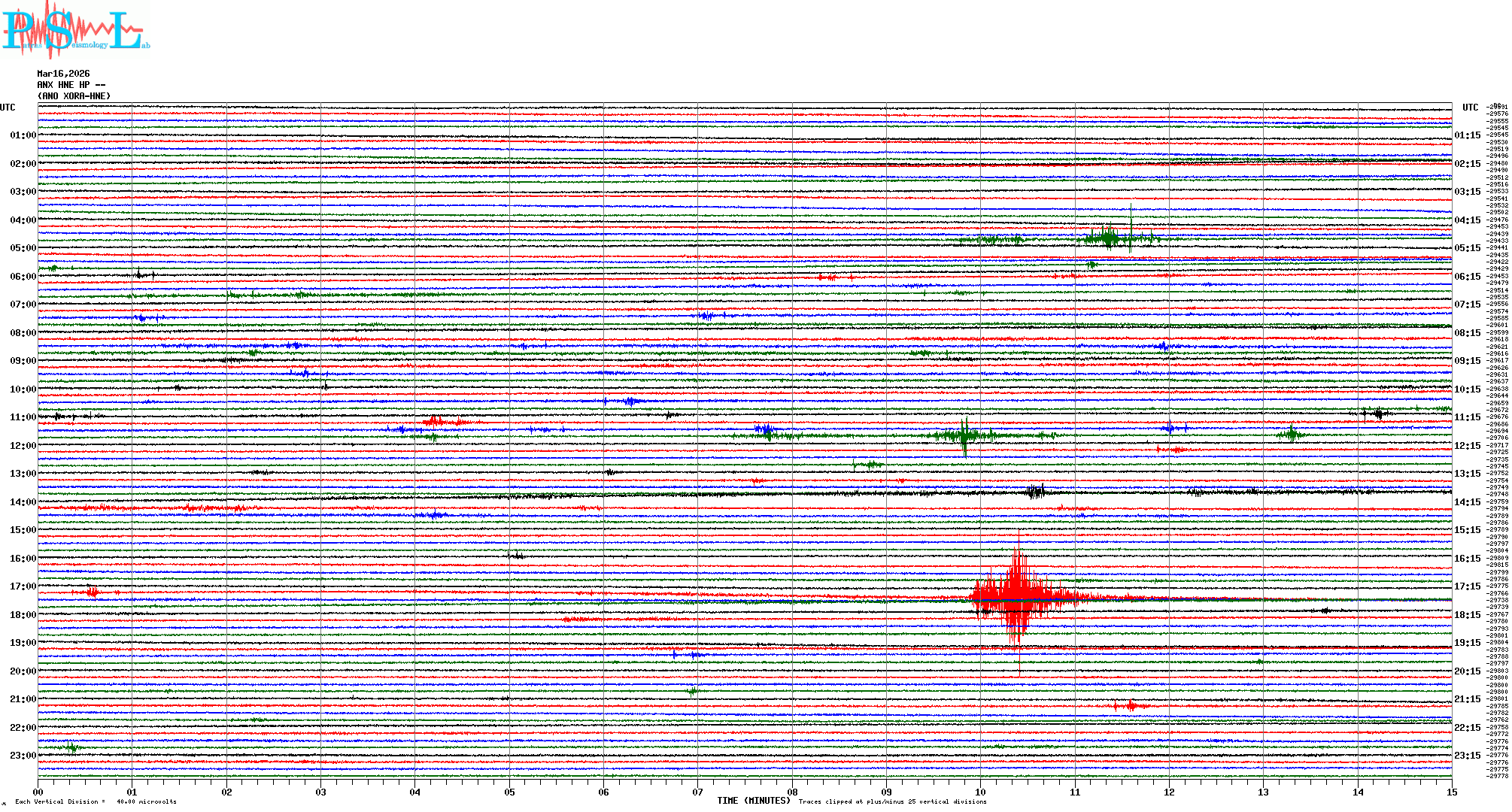Click minute marker 05 on bottom axis

point(509,792)
